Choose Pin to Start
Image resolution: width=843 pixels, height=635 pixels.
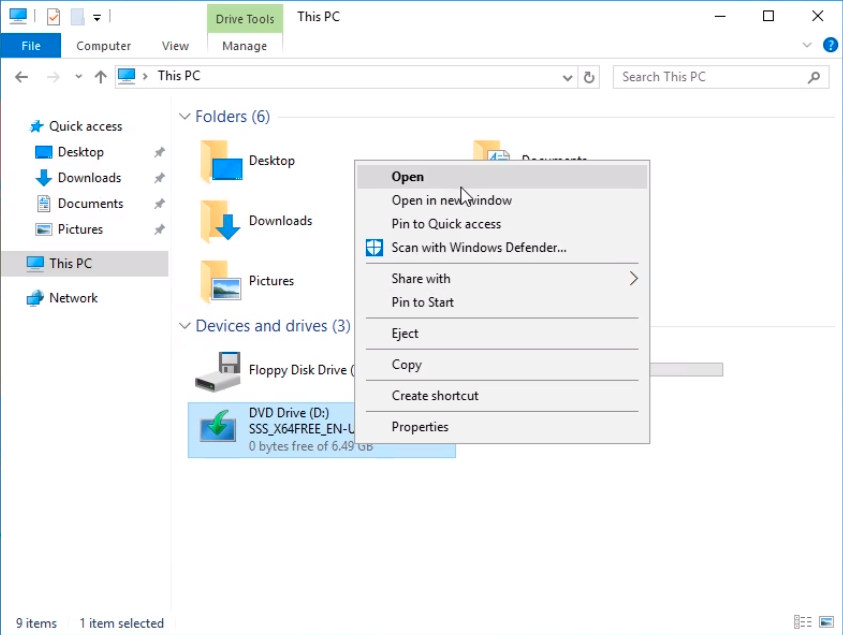pos(502,303)
